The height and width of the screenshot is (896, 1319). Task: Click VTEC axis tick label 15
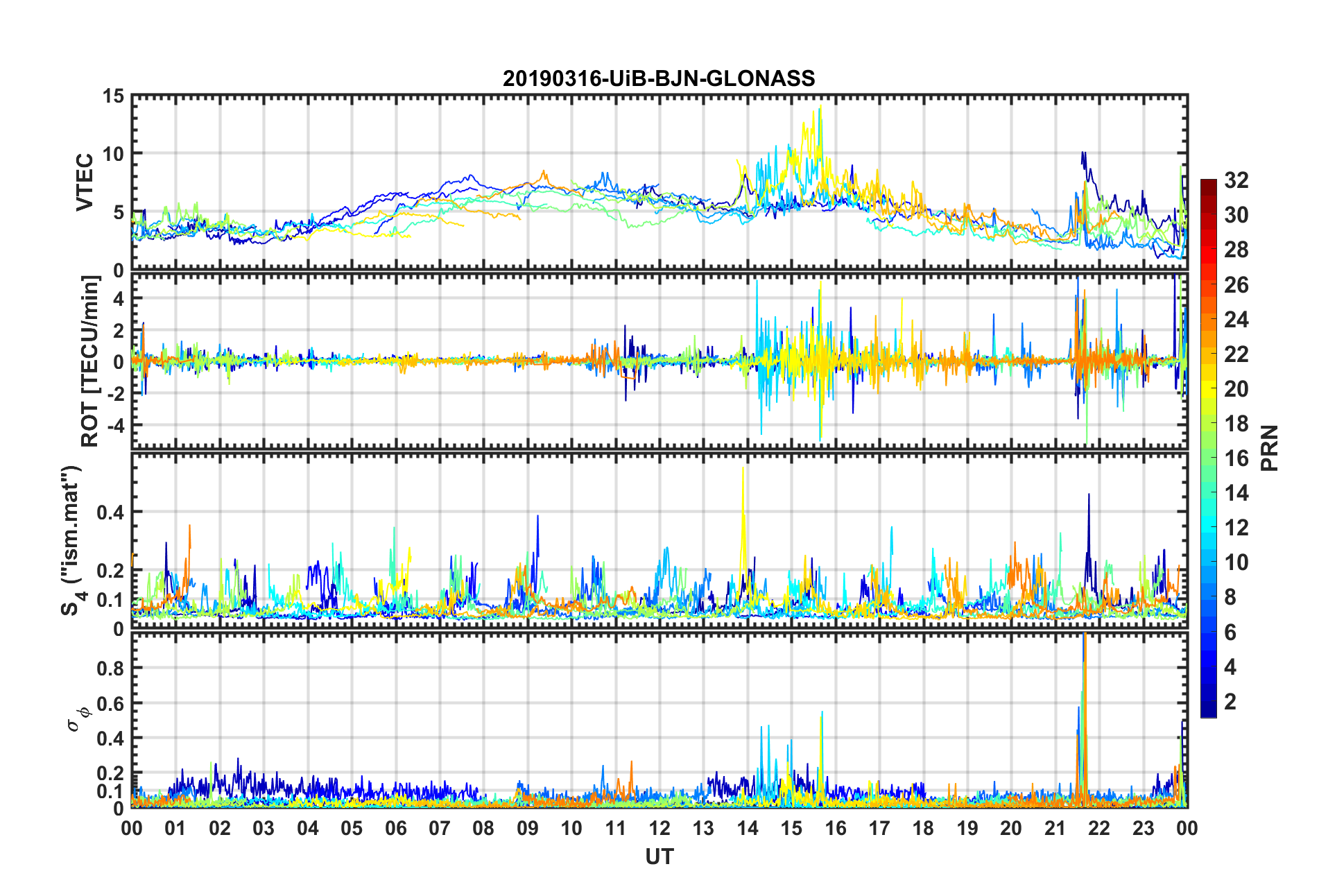113,96
